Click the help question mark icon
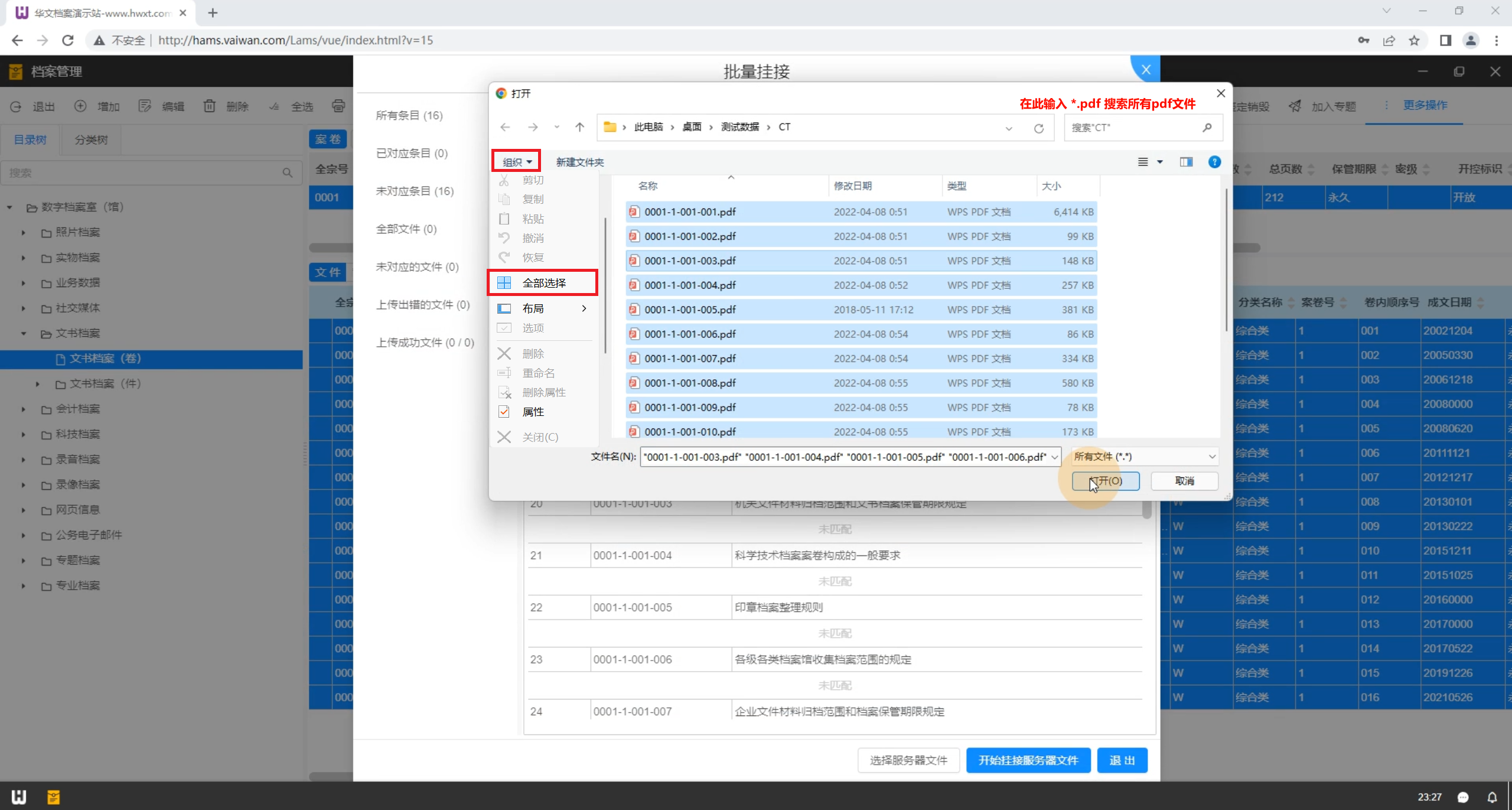The width and height of the screenshot is (1512, 810). click(x=1214, y=162)
